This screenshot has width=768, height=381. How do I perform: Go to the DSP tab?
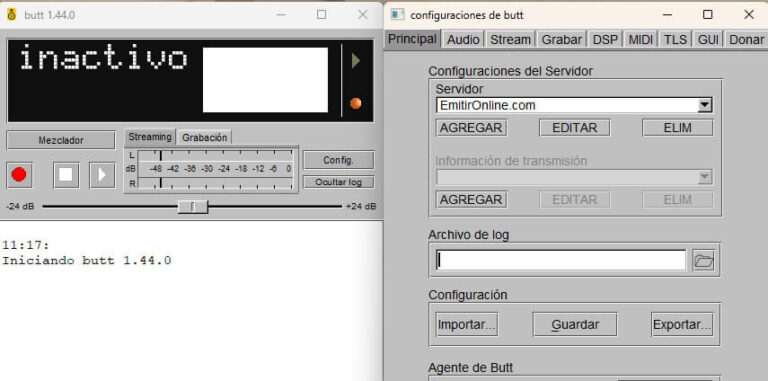point(605,40)
